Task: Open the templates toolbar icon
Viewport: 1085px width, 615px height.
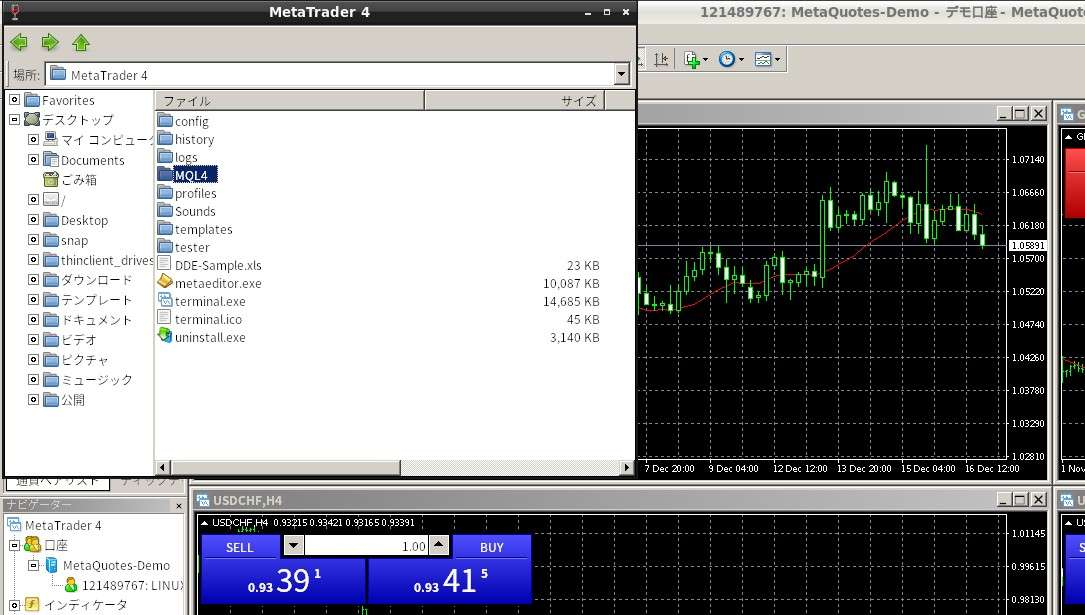Action: point(767,59)
